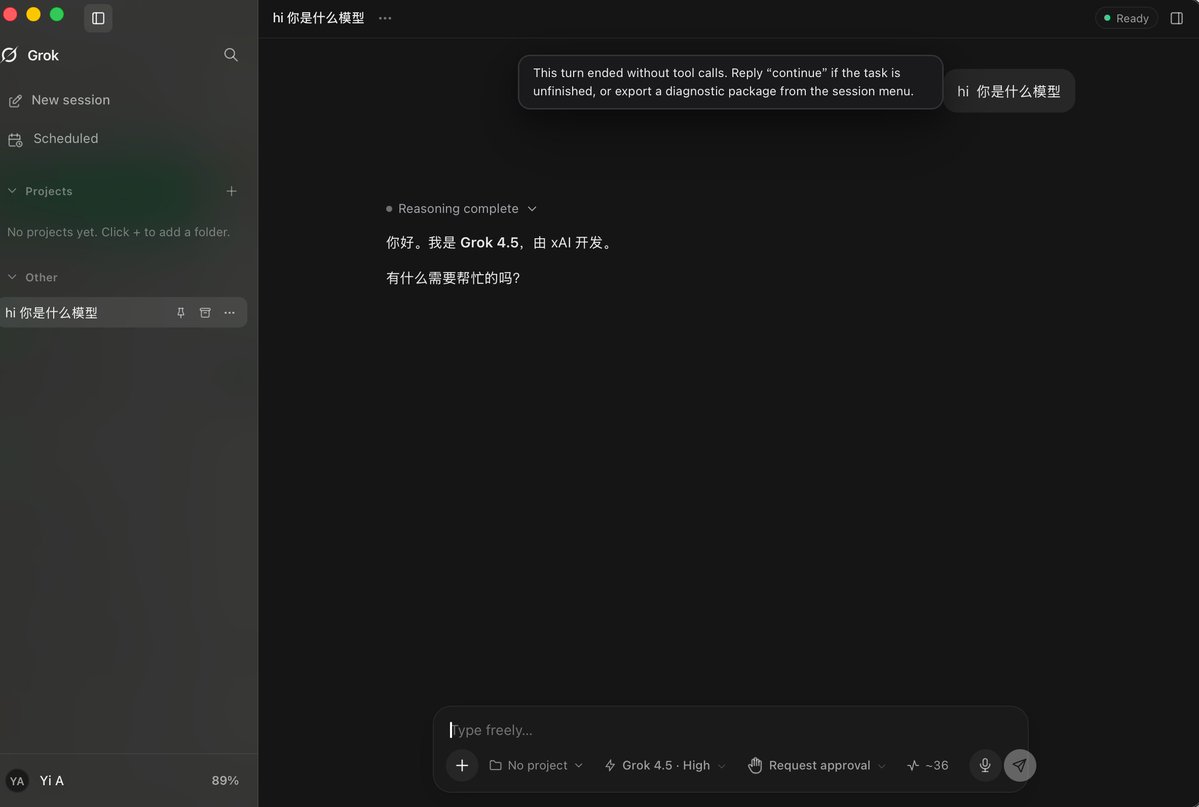Collapse the Other section
The width and height of the screenshot is (1199, 807).
pyautogui.click(x=12, y=277)
